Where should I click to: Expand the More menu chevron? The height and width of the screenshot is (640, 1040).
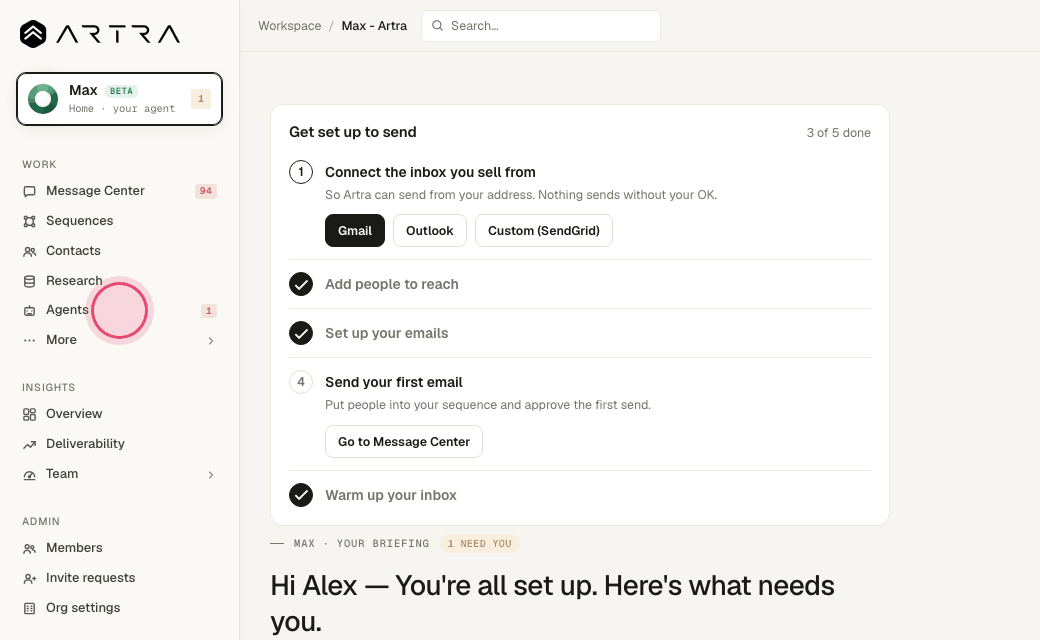pyautogui.click(x=211, y=341)
